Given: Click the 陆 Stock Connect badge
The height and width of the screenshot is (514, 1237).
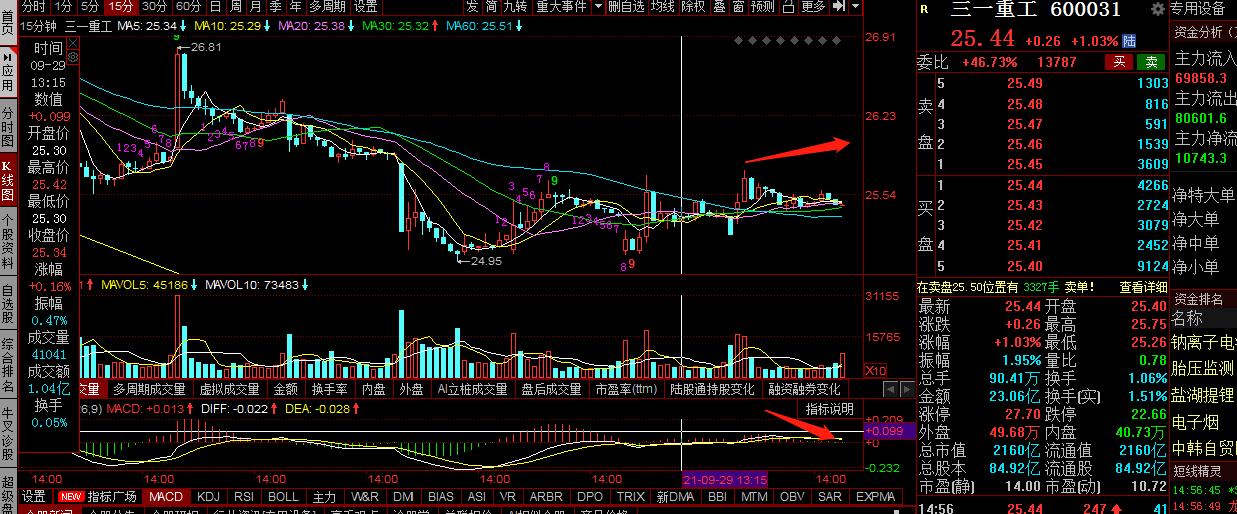Looking at the screenshot, I should (x=1129, y=41).
